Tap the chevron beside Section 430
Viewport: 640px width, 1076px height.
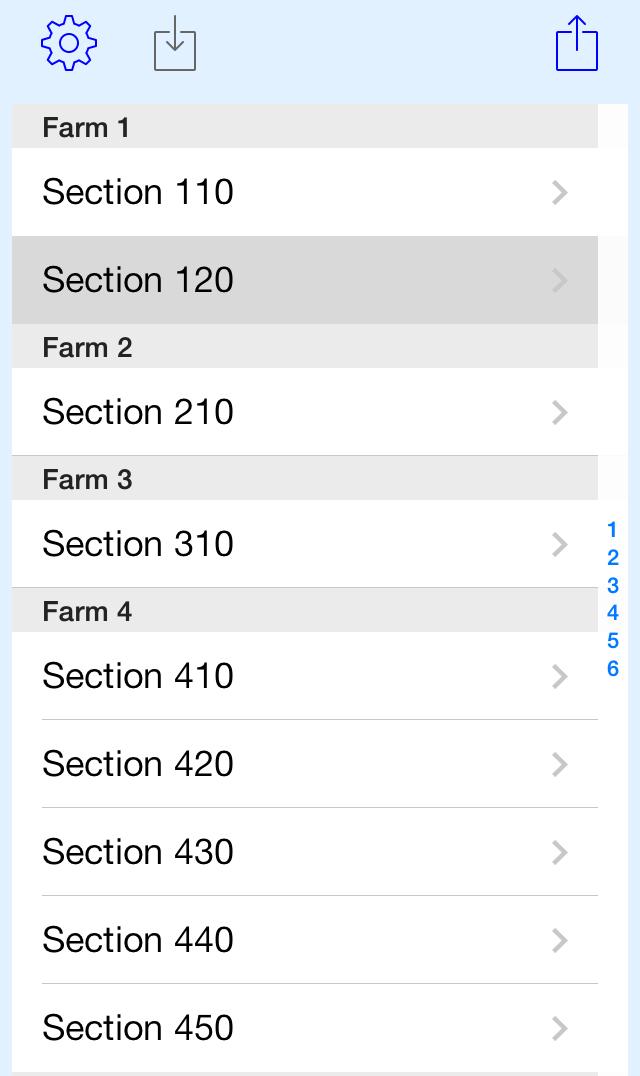click(560, 852)
